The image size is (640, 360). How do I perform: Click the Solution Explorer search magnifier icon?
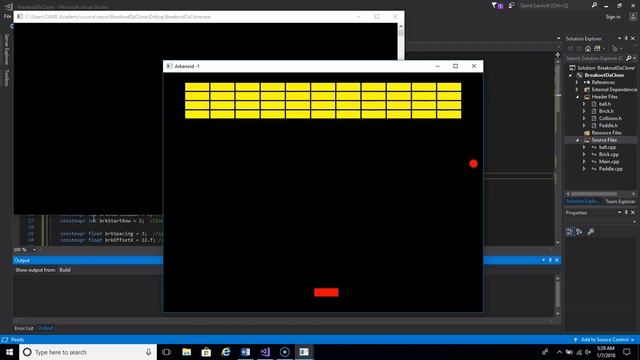(629, 58)
